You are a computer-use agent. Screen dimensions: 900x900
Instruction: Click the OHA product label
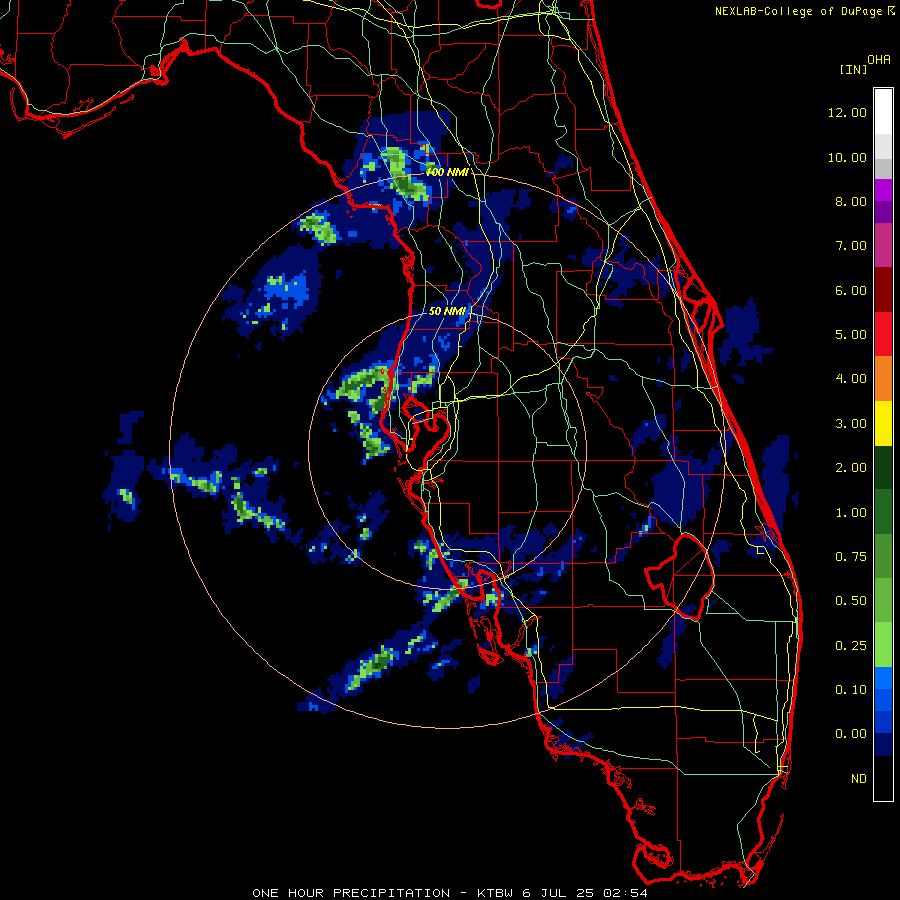(879, 60)
